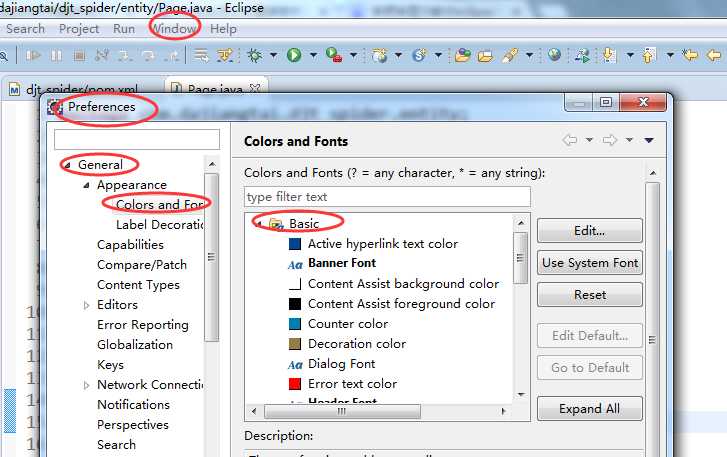This screenshot has height=457, width=727.
Task: Open the Project menu
Action: [x=79, y=29]
